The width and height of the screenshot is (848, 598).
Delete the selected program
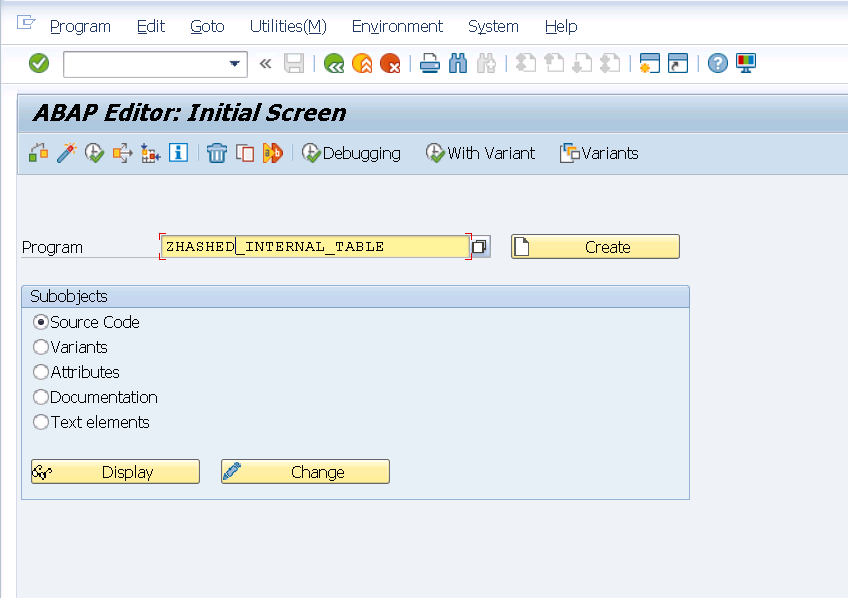pyautogui.click(x=218, y=152)
